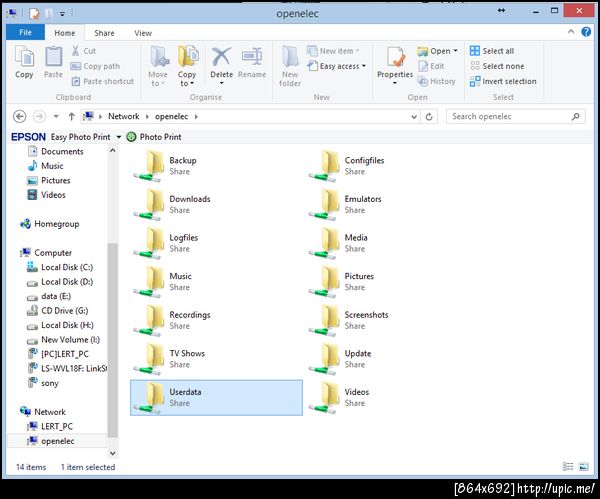Click Network in the address breadcrumb
The image size is (600, 499).
[124, 116]
